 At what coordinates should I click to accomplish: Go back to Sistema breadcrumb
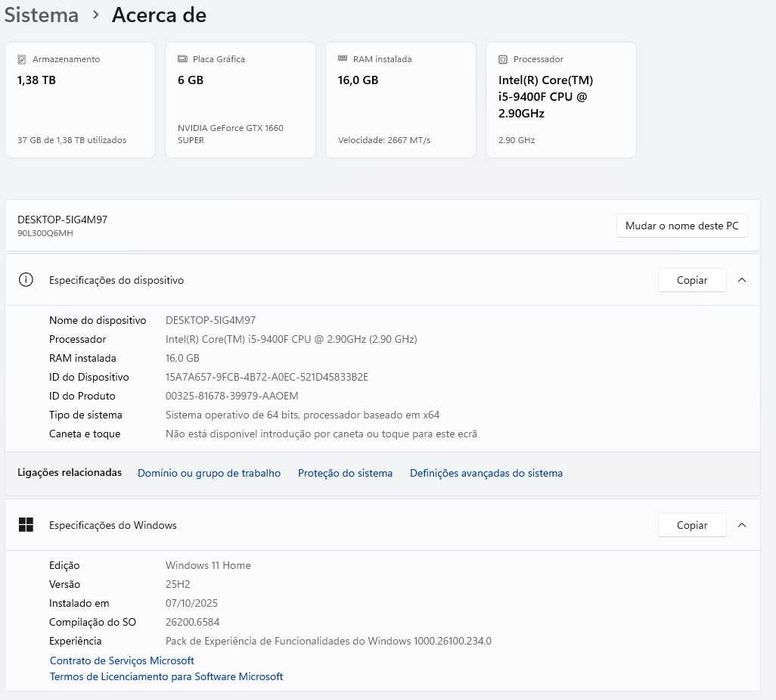pos(40,15)
